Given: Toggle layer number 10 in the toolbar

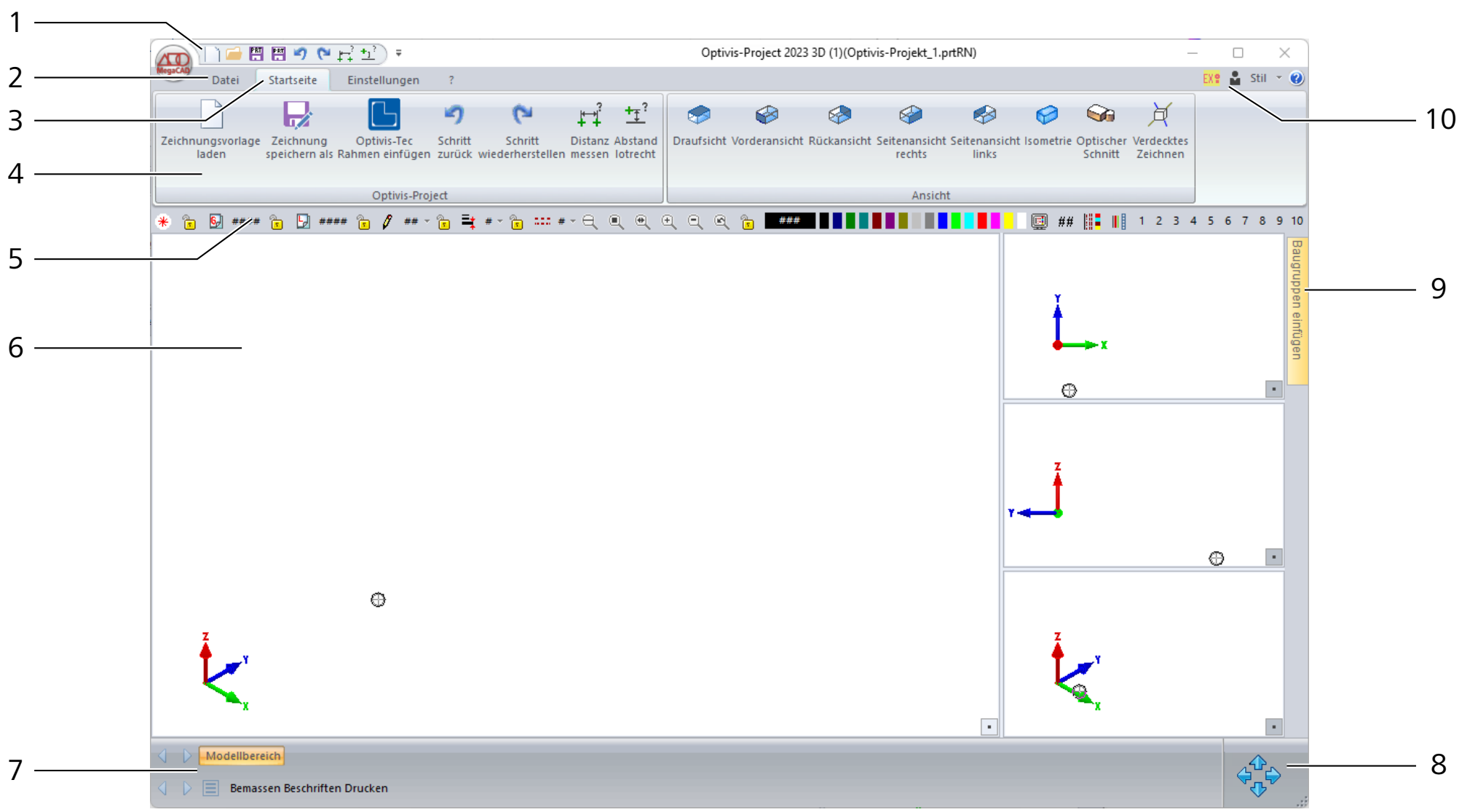Looking at the screenshot, I should 1297,220.
